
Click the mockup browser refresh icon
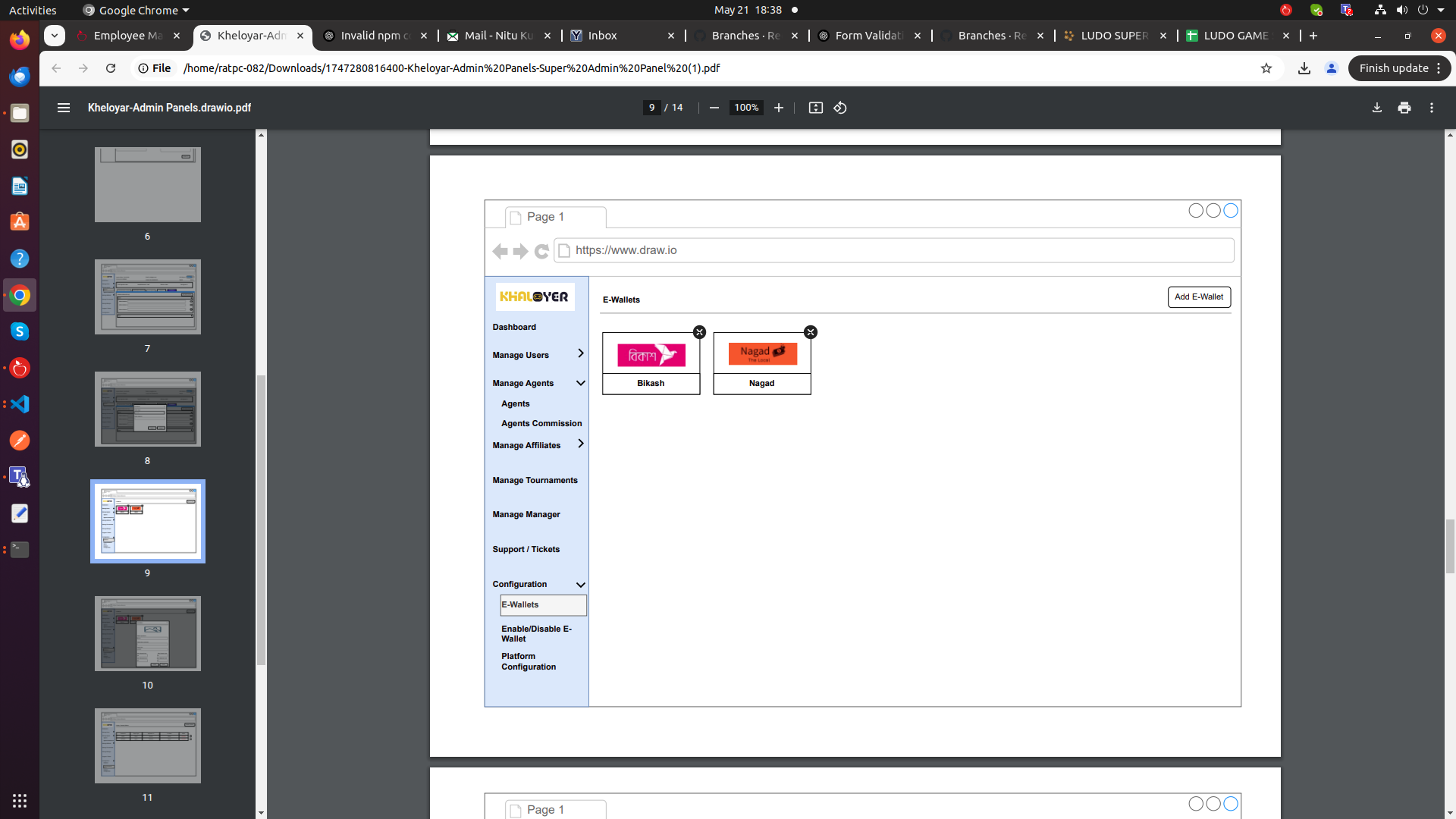pyautogui.click(x=541, y=251)
